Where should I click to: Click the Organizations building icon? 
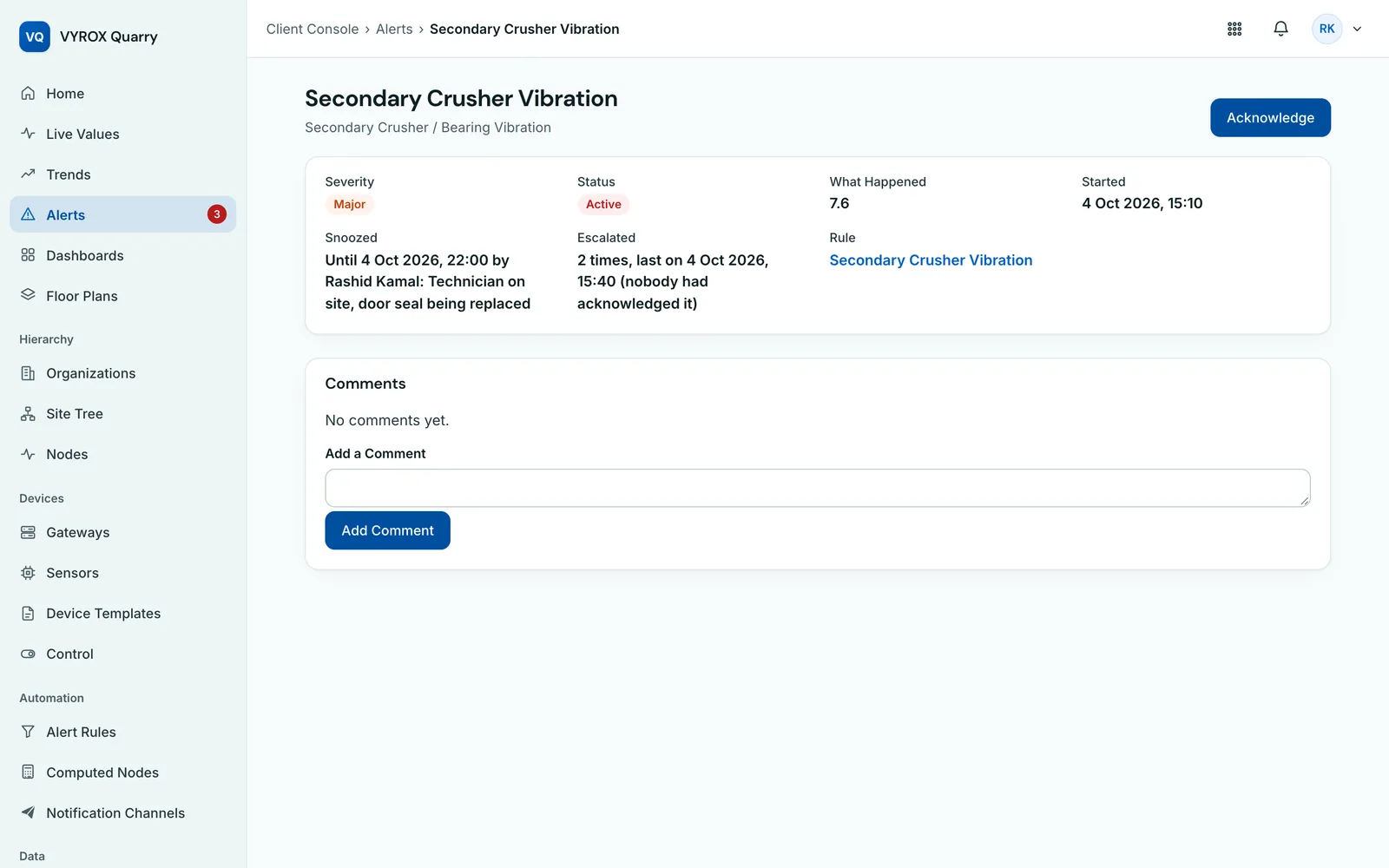click(x=28, y=373)
